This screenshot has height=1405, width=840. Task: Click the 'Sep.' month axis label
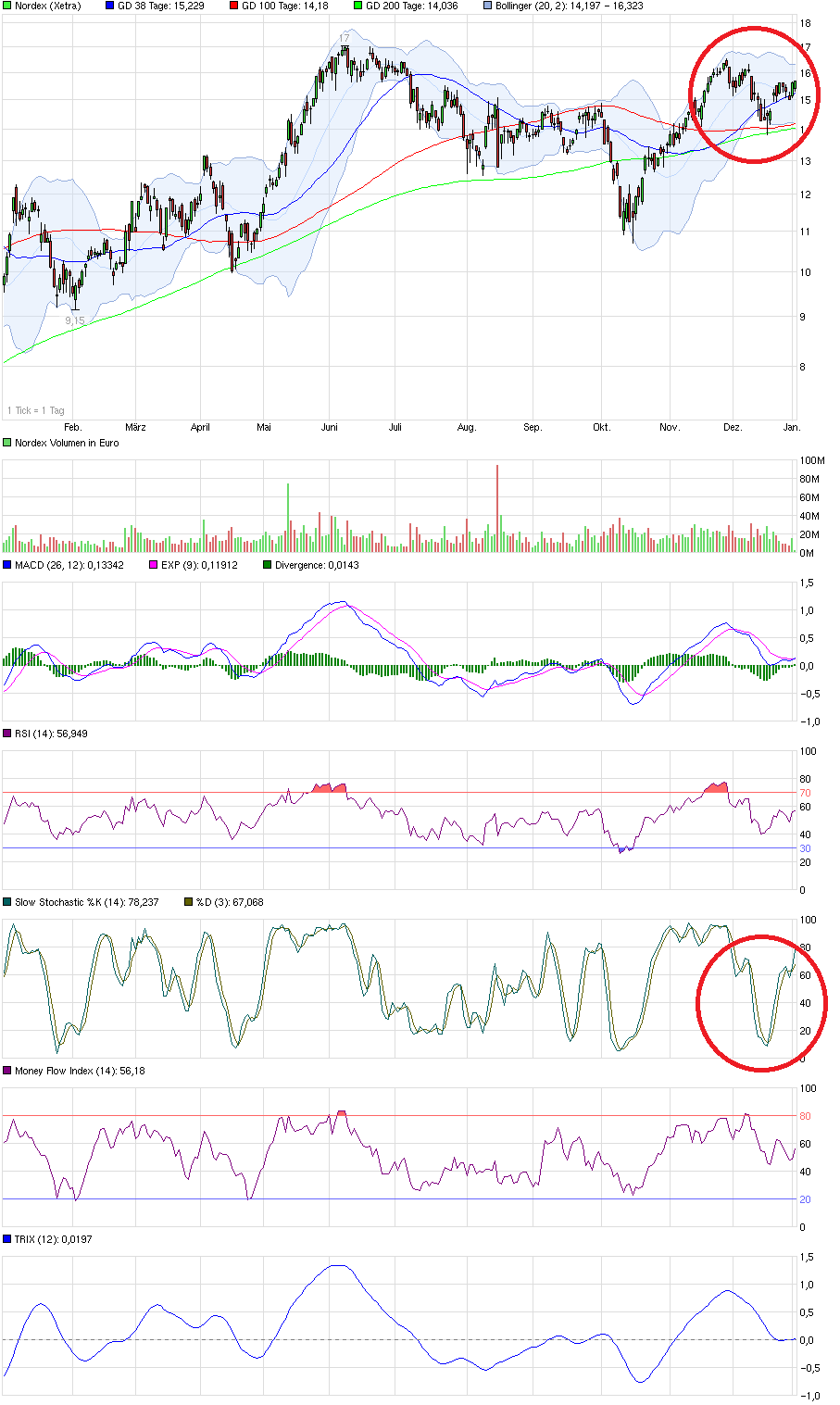point(533,428)
